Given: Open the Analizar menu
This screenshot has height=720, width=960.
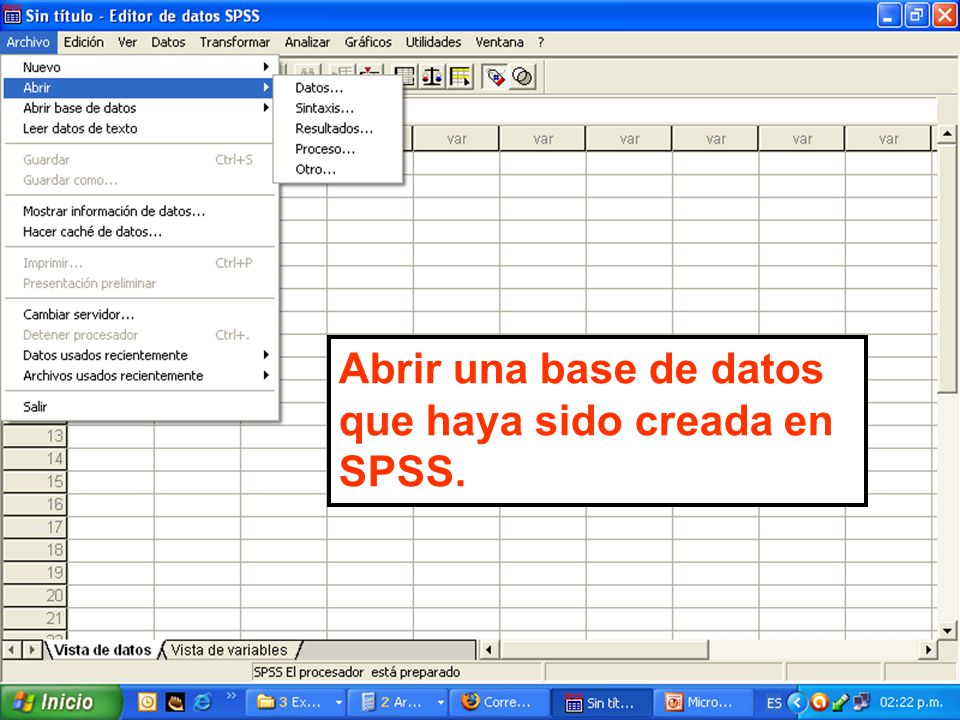Looking at the screenshot, I should click(x=307, y=42).
